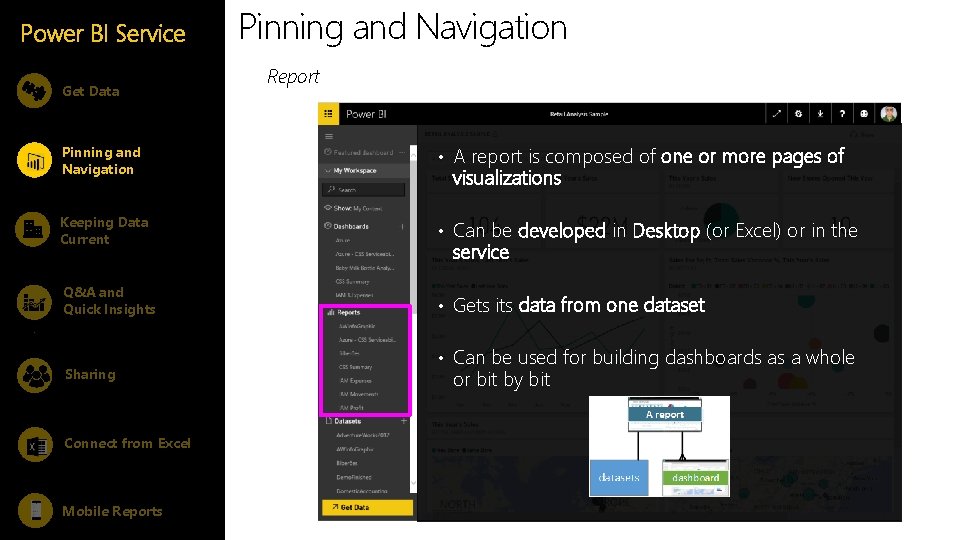Open the Power BI app launcher grid
This screenshot has height=540, width=960.
coord(328,114)
